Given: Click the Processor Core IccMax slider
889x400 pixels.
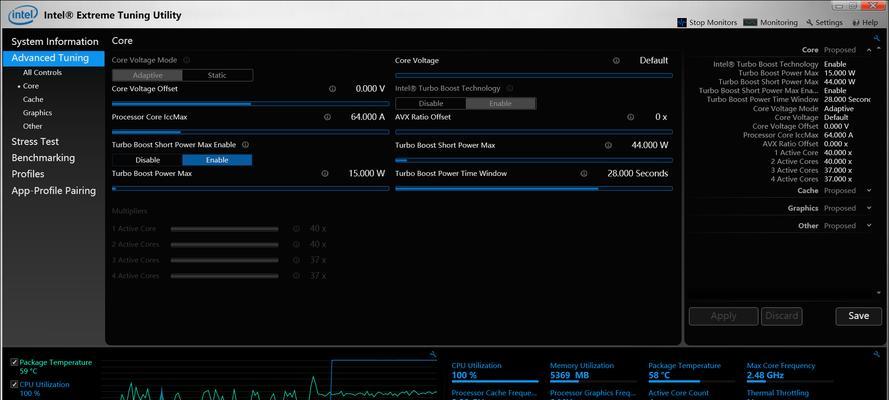Looking at the screenshot, I should 251,132.
